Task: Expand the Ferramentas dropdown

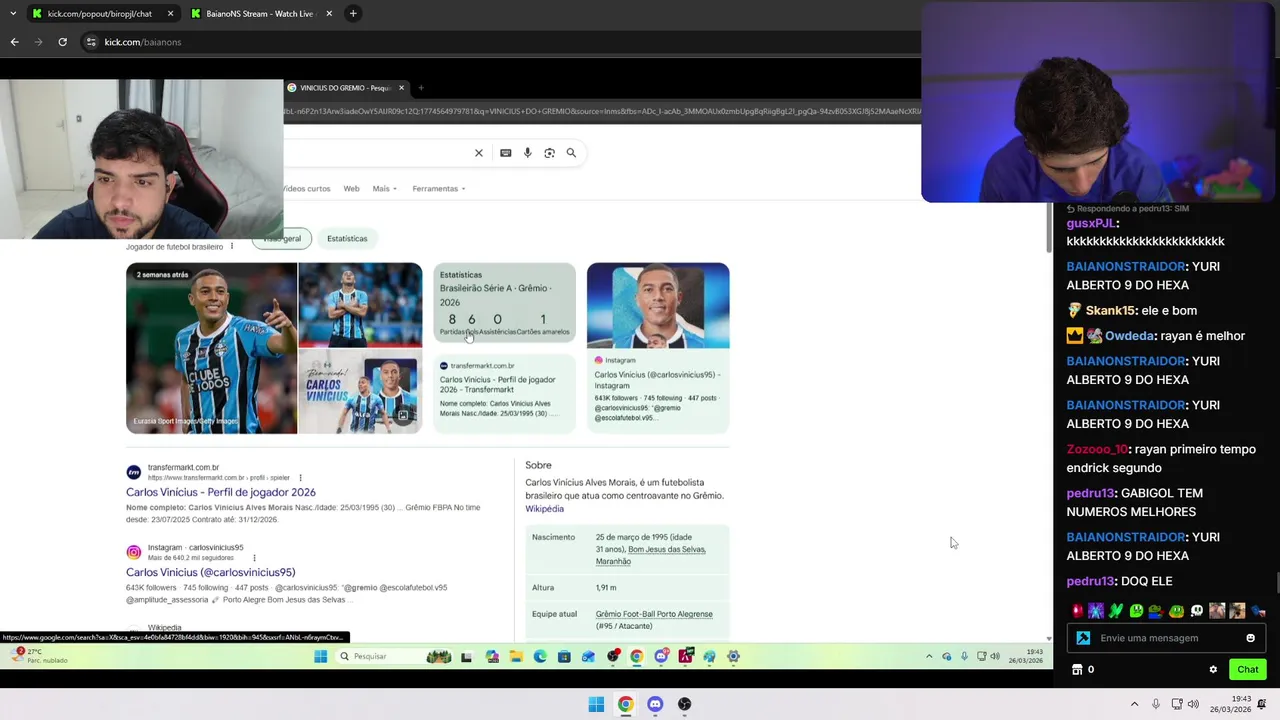Action: [x=439, y=188]
